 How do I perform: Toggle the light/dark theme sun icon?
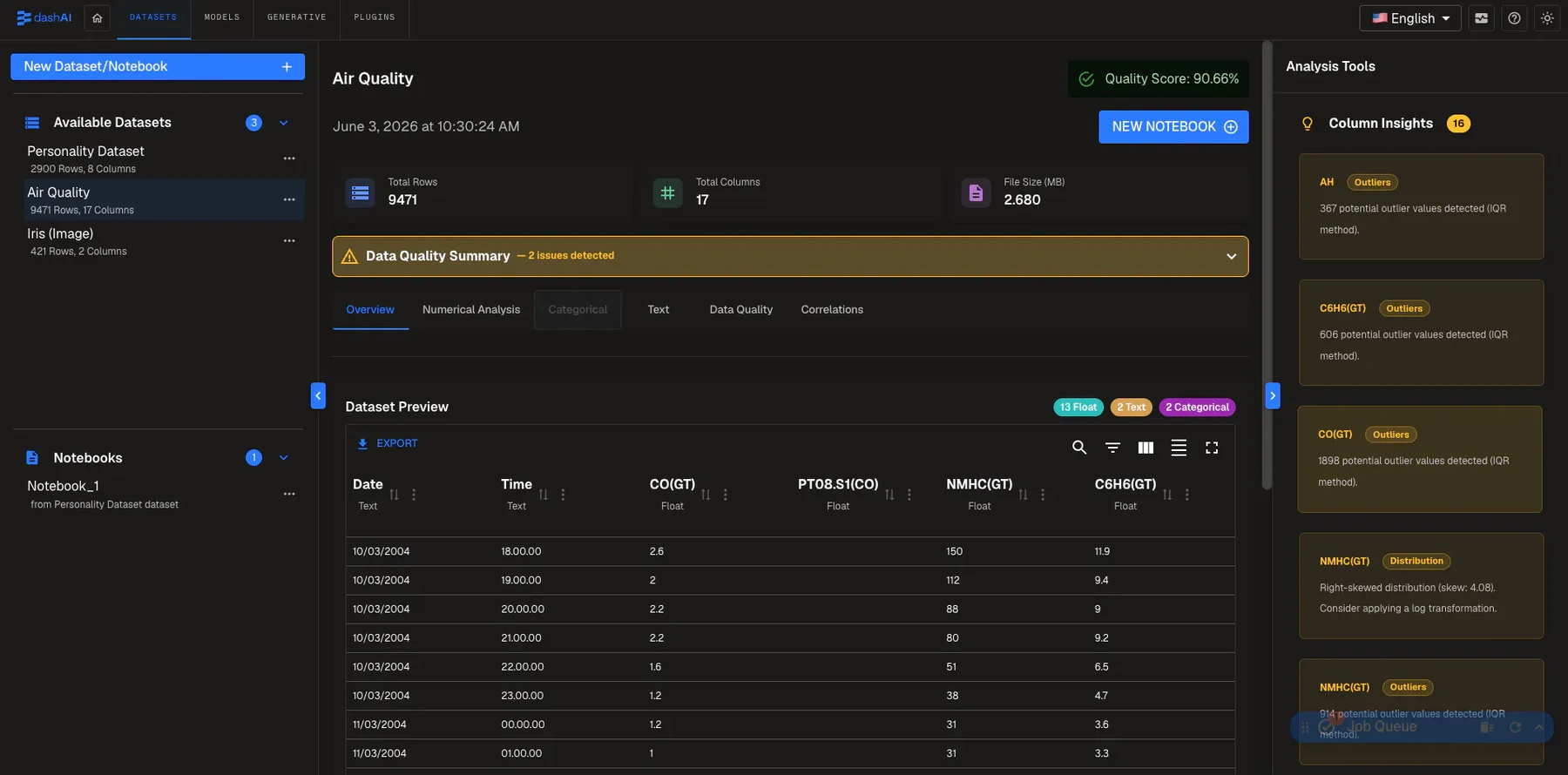point(1547,18)
